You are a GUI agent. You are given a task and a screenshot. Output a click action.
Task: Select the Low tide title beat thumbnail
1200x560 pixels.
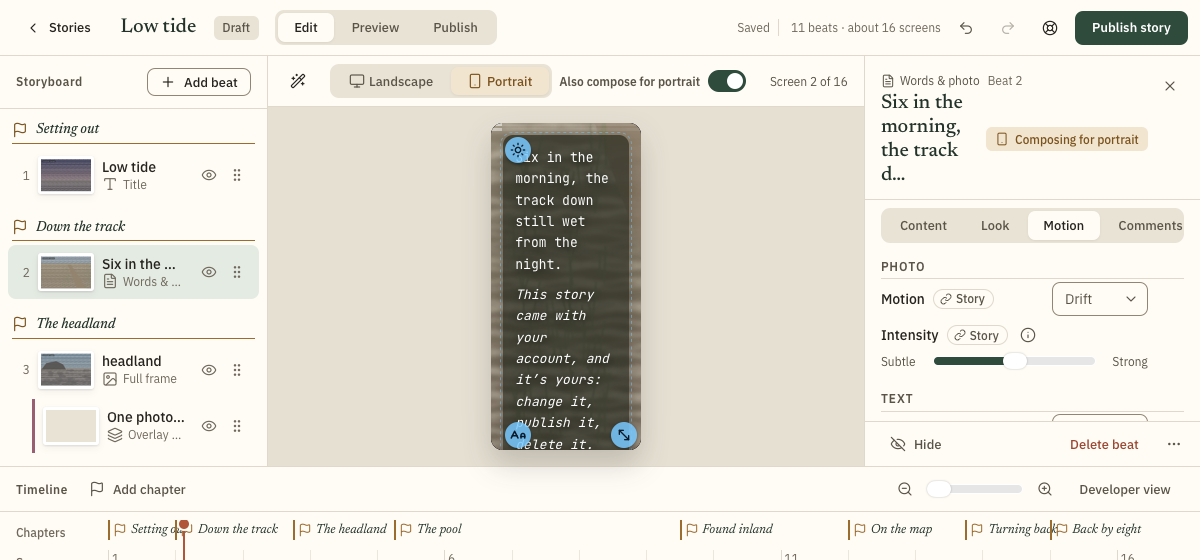click(x=66, y=175)
